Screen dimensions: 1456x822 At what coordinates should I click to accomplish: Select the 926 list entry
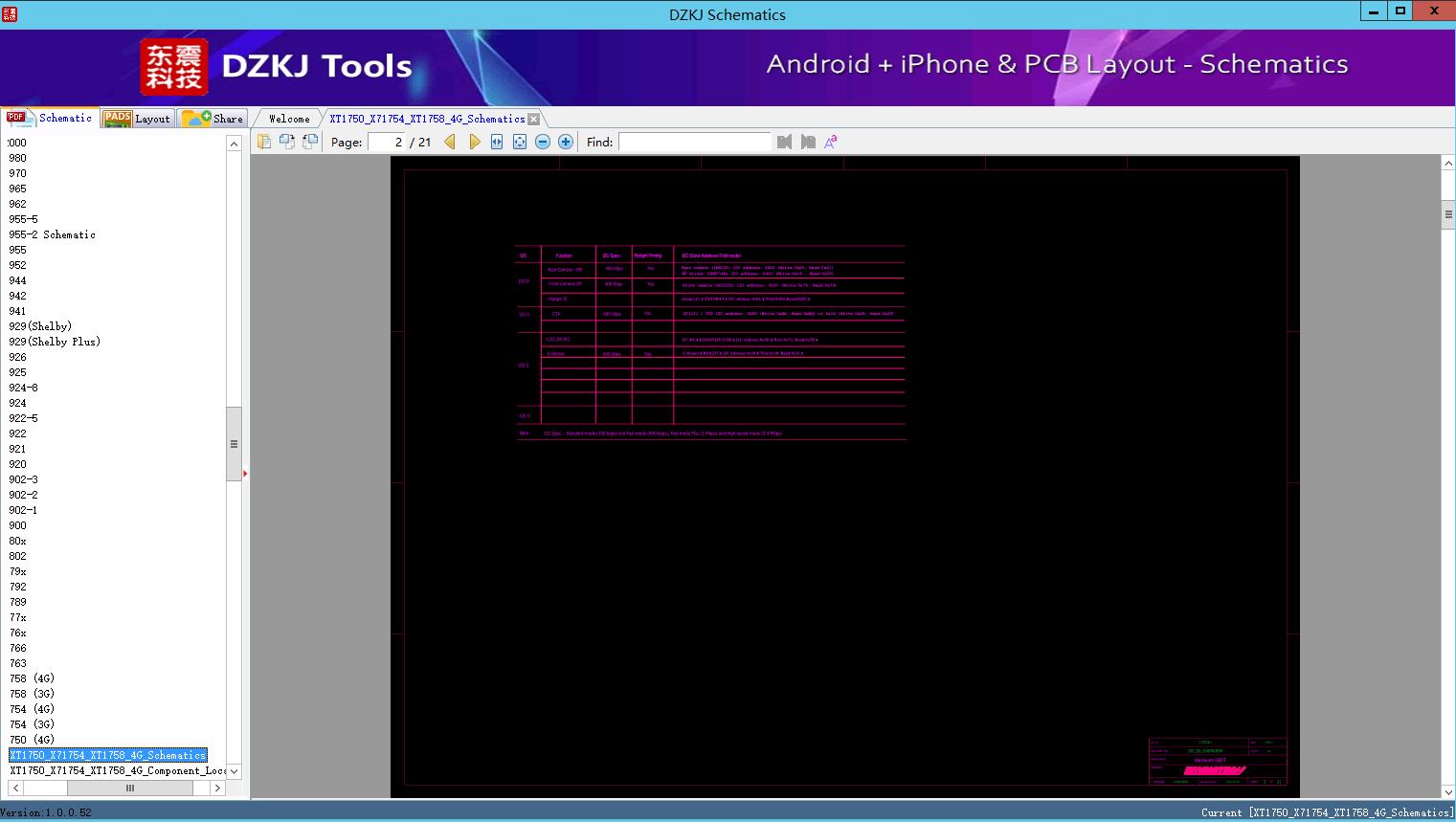(x=18, y=357)
